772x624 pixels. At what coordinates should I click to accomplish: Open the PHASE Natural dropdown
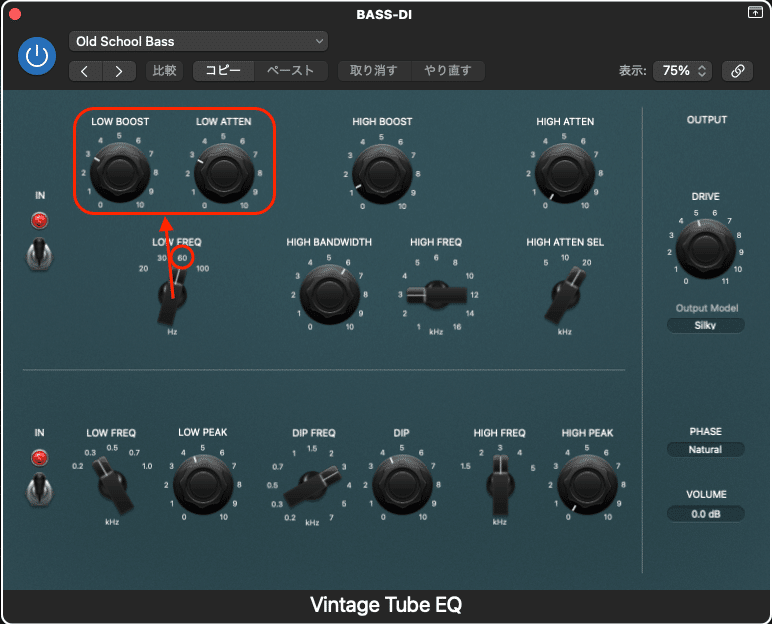click(x=706, y=449)
